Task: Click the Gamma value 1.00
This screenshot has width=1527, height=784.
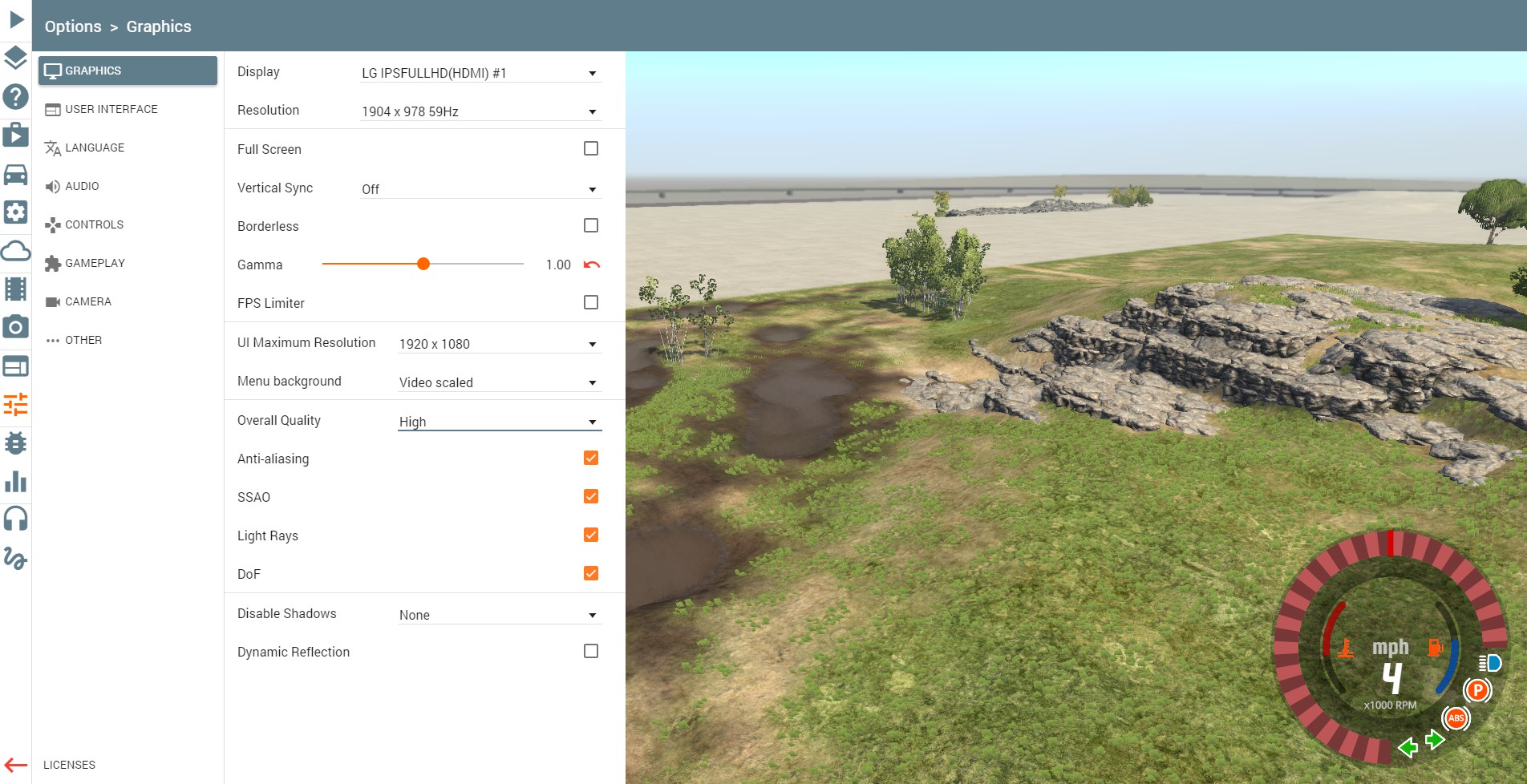Action: (x=558, y=265)
